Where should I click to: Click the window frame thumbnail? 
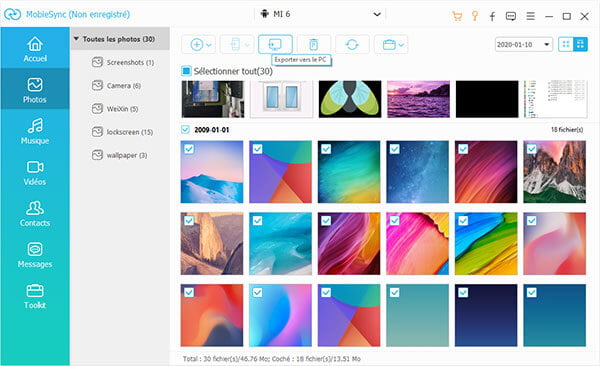click(281, 99)
